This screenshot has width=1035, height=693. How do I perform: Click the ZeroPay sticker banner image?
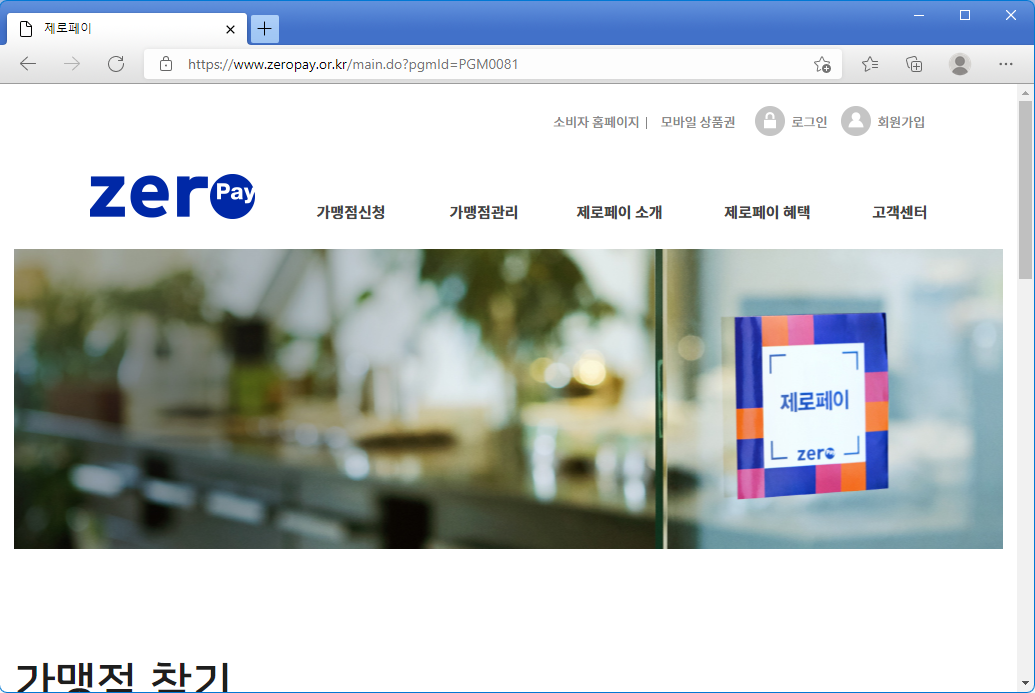pos(508,399)
